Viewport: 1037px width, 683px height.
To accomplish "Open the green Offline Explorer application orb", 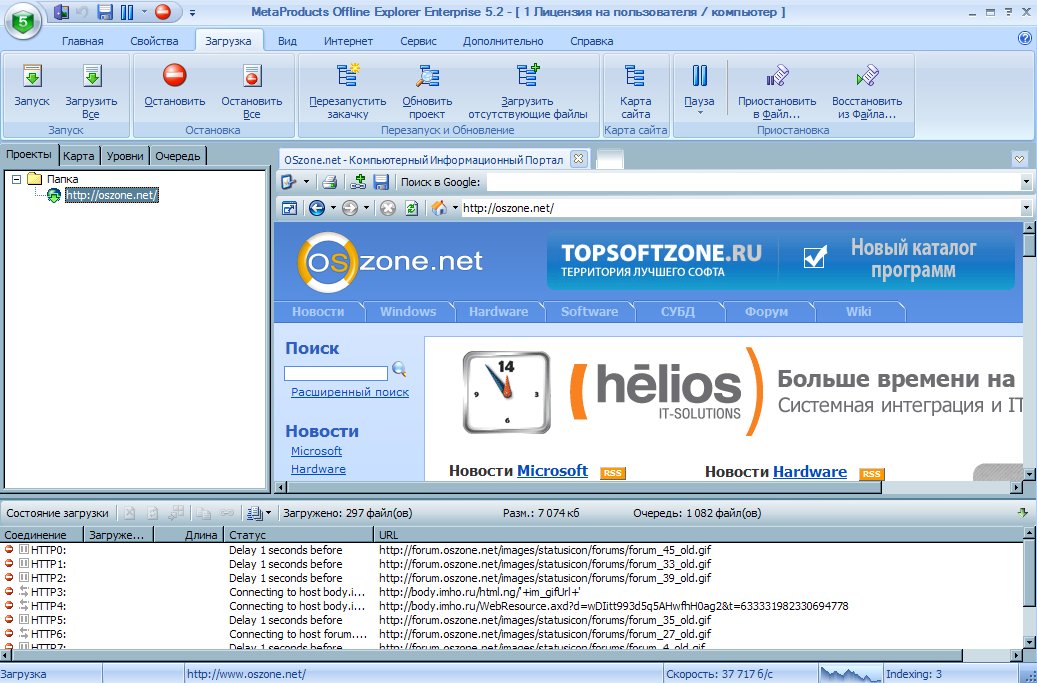I will pos(23,22).
